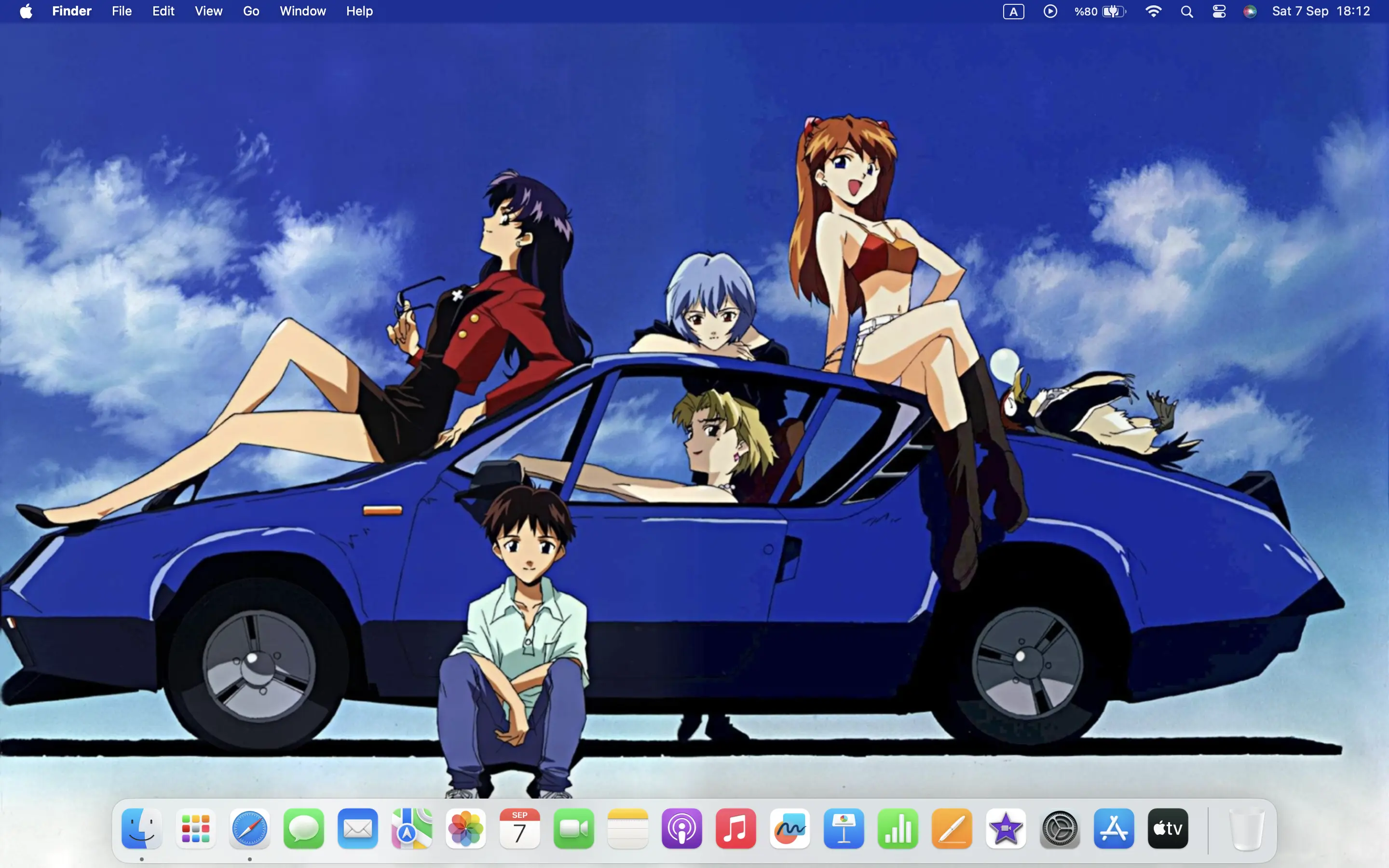Open the Apple TV app
1389x868 pixels.
coord(1168,828)
